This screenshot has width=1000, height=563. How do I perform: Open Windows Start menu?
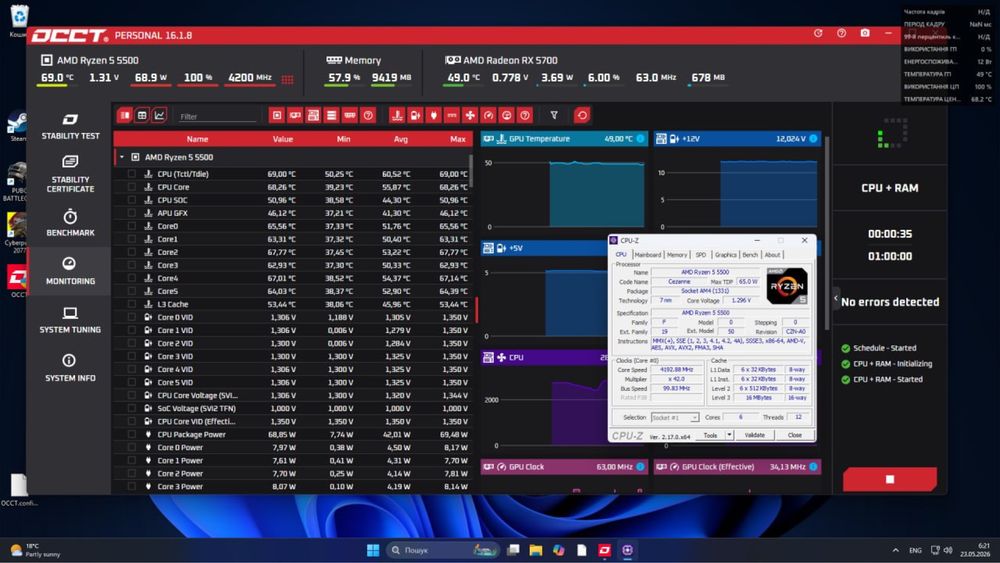coord(373,550)
